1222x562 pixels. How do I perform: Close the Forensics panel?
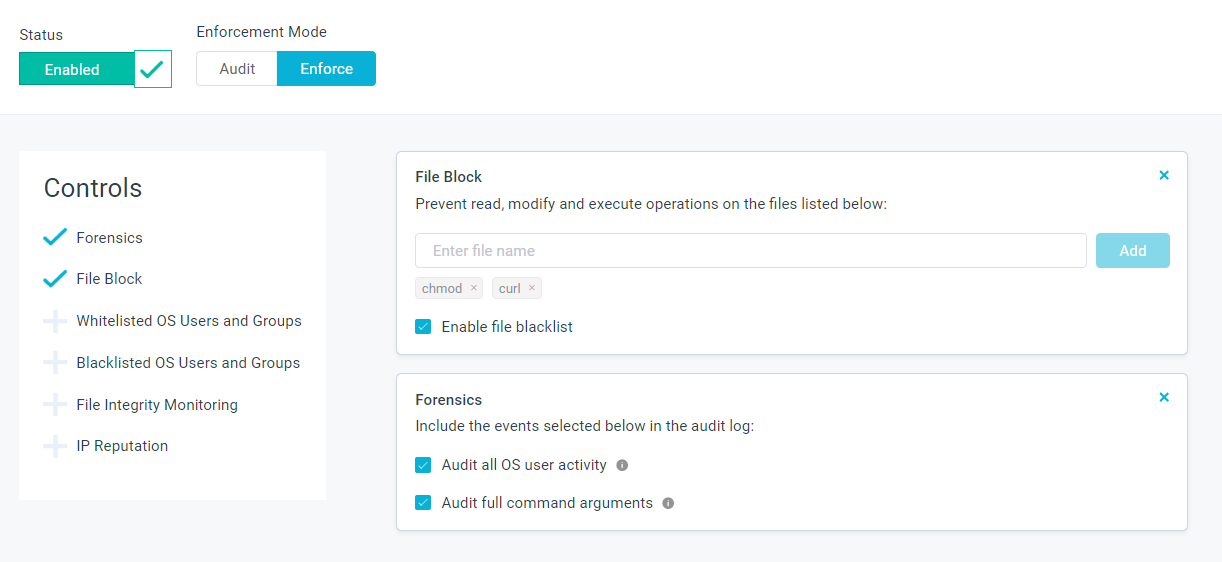pyautogui.click(x=1164, y=397)
